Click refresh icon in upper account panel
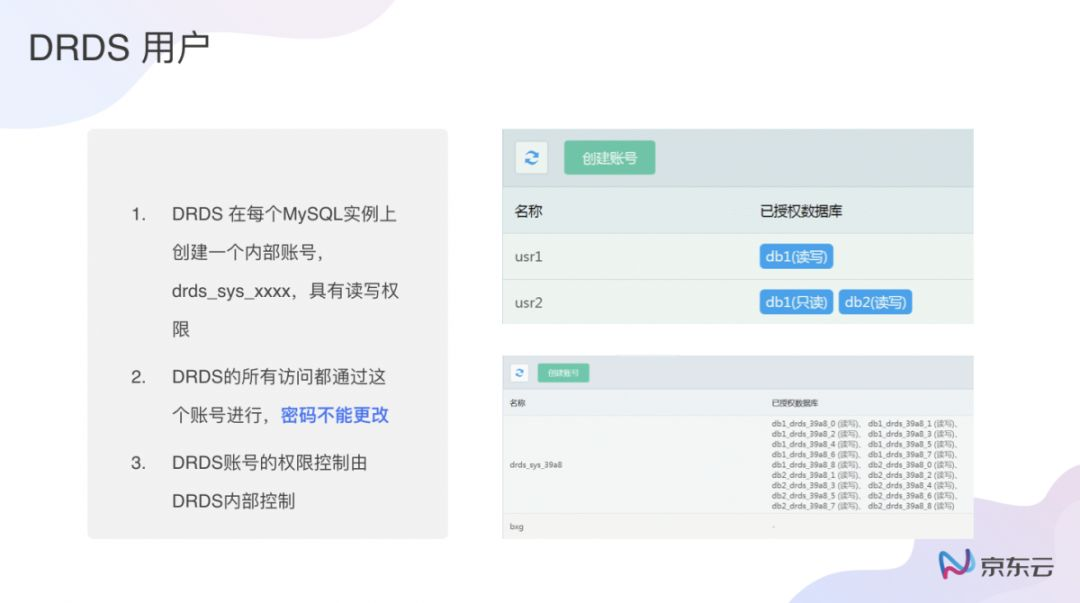This screenshot has width=1080, height=603. (x=531, y=158)
